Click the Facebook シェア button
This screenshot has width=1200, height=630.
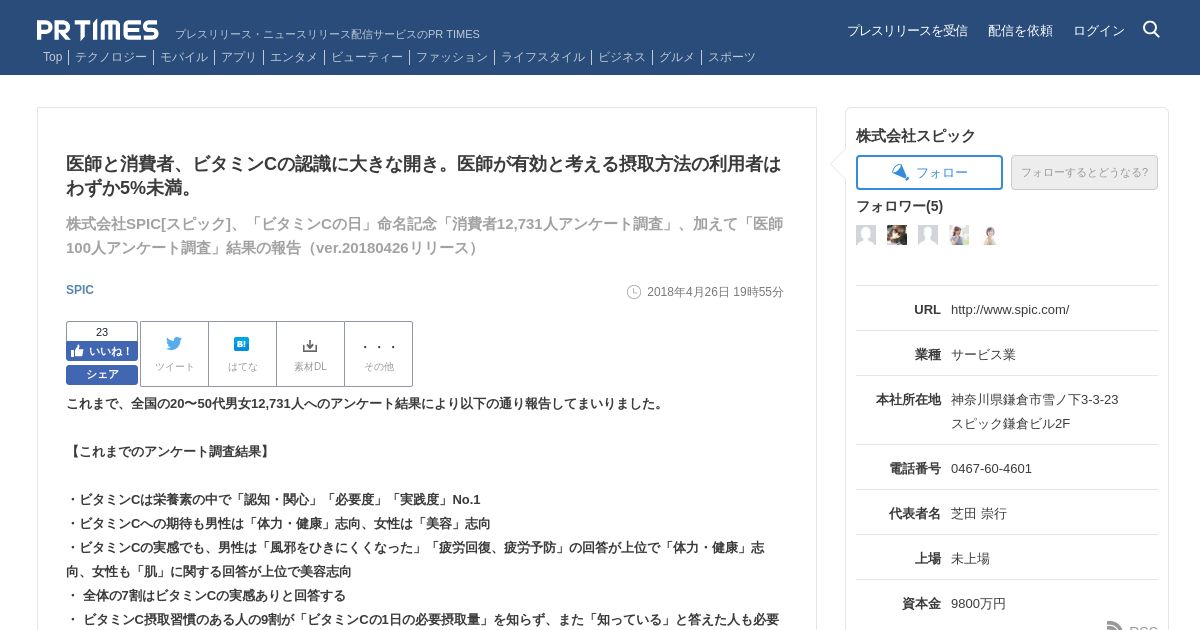pyautogui.click(x=102, y=375)
